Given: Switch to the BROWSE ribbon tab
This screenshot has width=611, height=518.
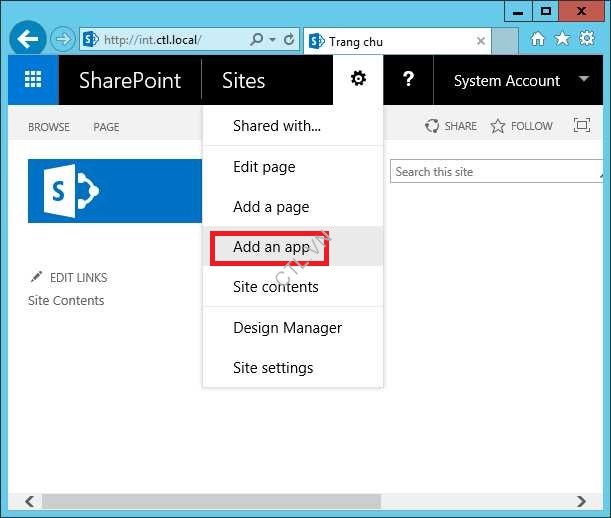Looking at the screenshot, I should pyautogui.click(x=49, y=127).
